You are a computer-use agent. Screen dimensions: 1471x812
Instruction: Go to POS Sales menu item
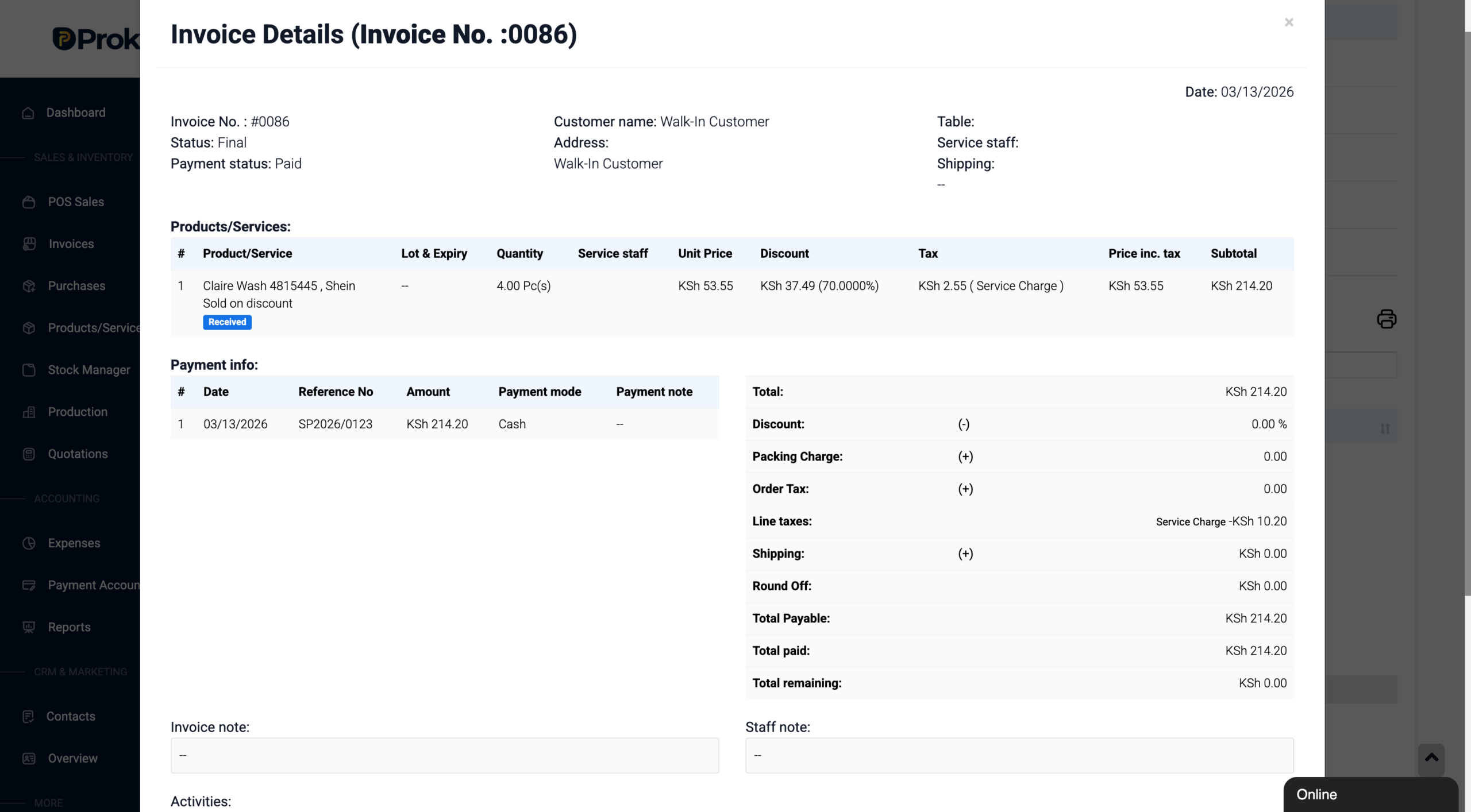tap(76, 202)
